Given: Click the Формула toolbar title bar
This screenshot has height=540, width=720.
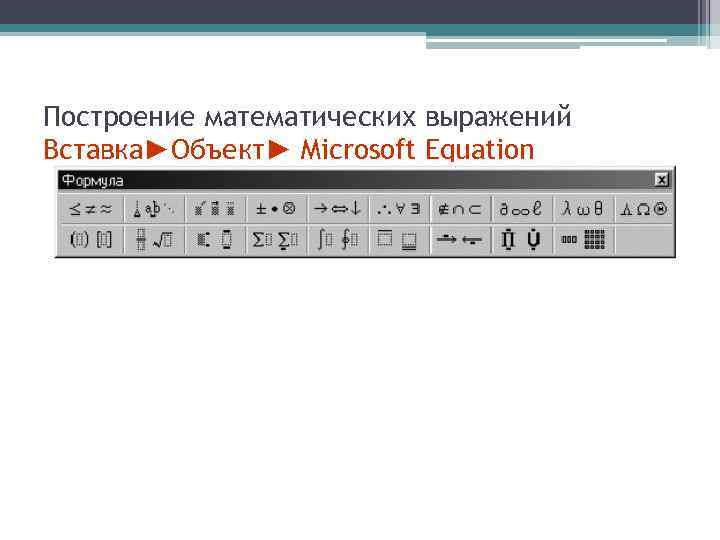Looking at the screenshot, I should point(365,180).
